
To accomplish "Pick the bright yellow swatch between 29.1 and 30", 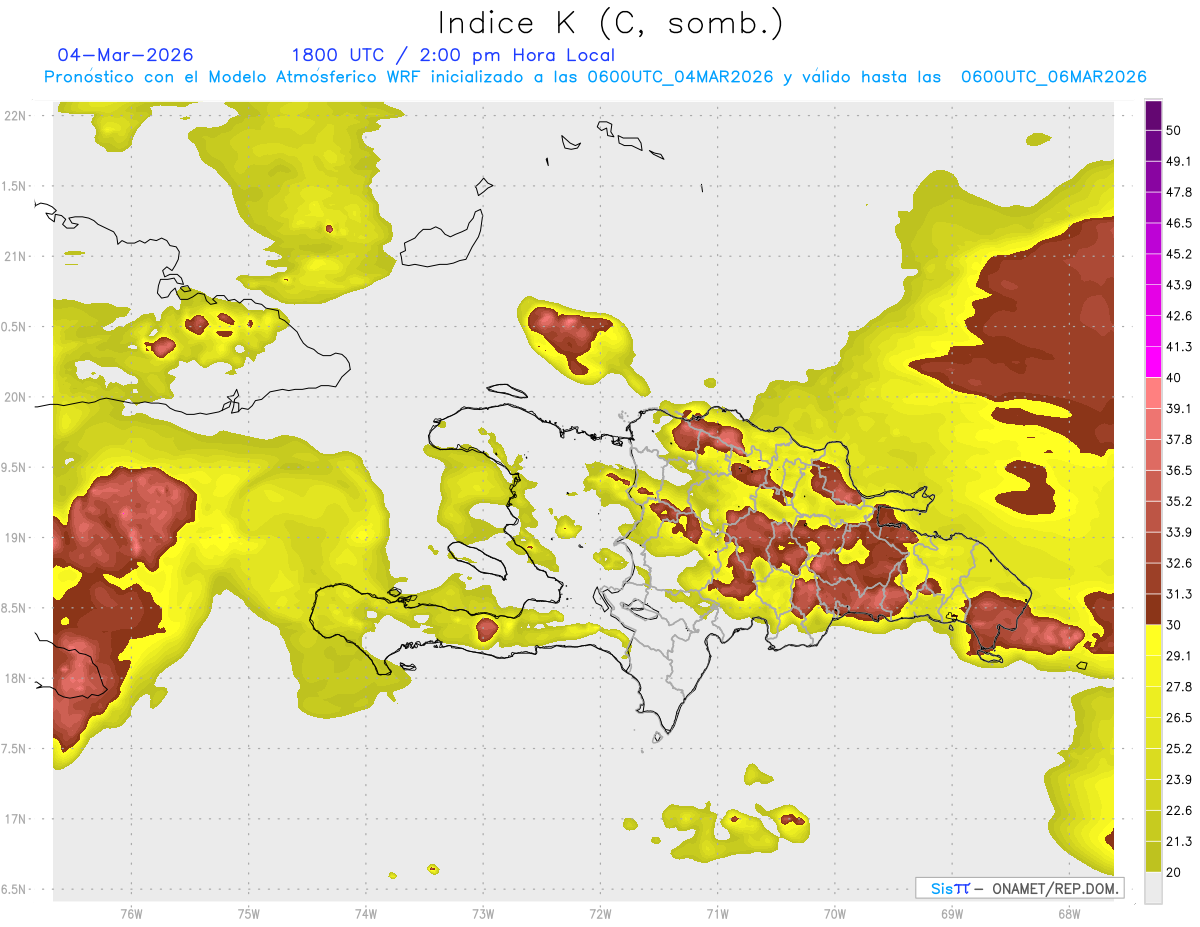I will tap(1154, 641).
